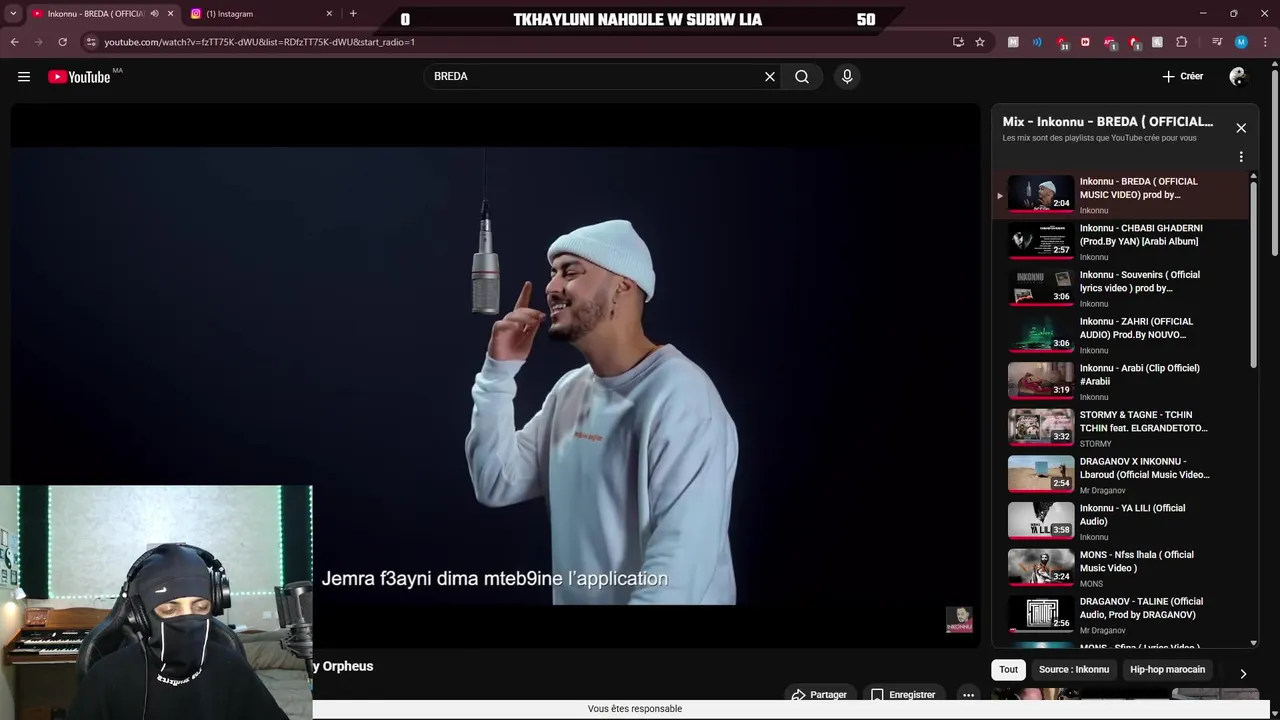Image resolution: width=1280 pixels, height=720 pixels.
Task: Open Chrome extensions puzzle icon
Action: [1182, 42]
